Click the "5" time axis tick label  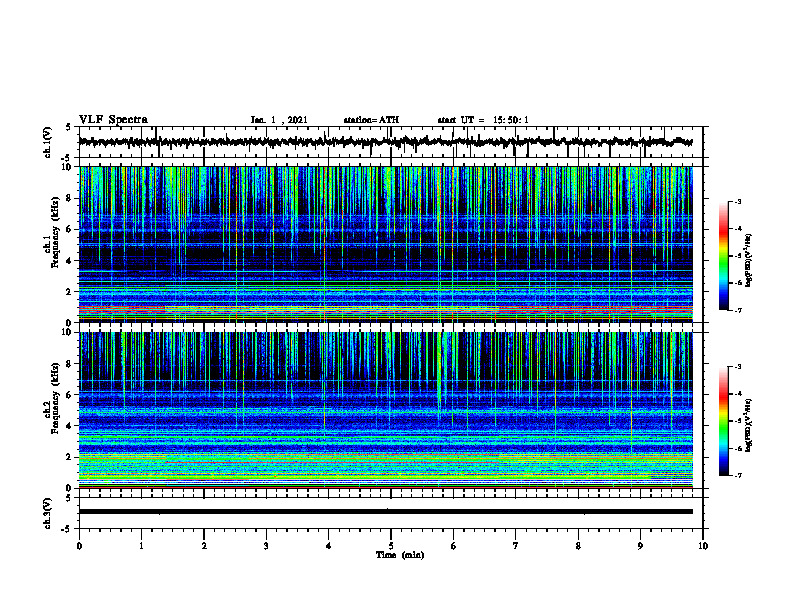391,546
